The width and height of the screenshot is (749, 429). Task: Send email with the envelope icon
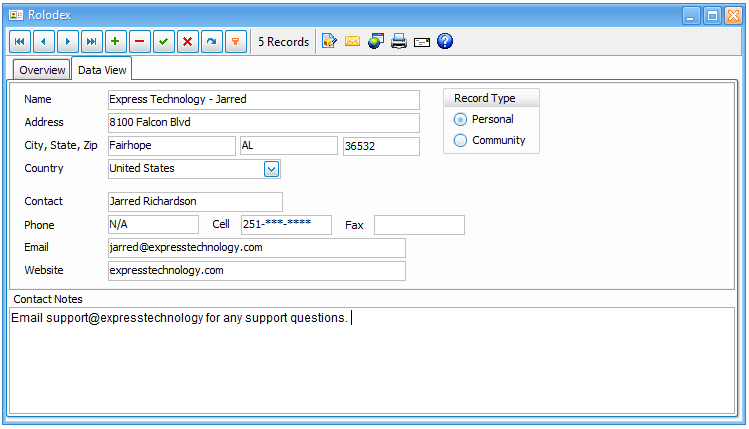pyautogui.click(x=353, y=42)
